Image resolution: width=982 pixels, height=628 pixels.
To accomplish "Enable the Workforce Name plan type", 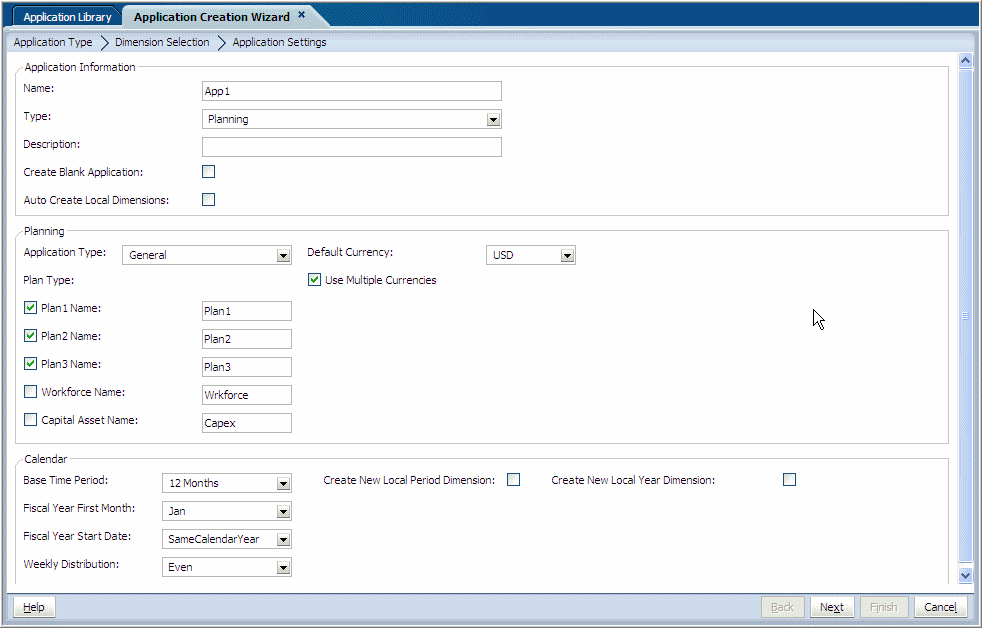I will tap(30, 391).
